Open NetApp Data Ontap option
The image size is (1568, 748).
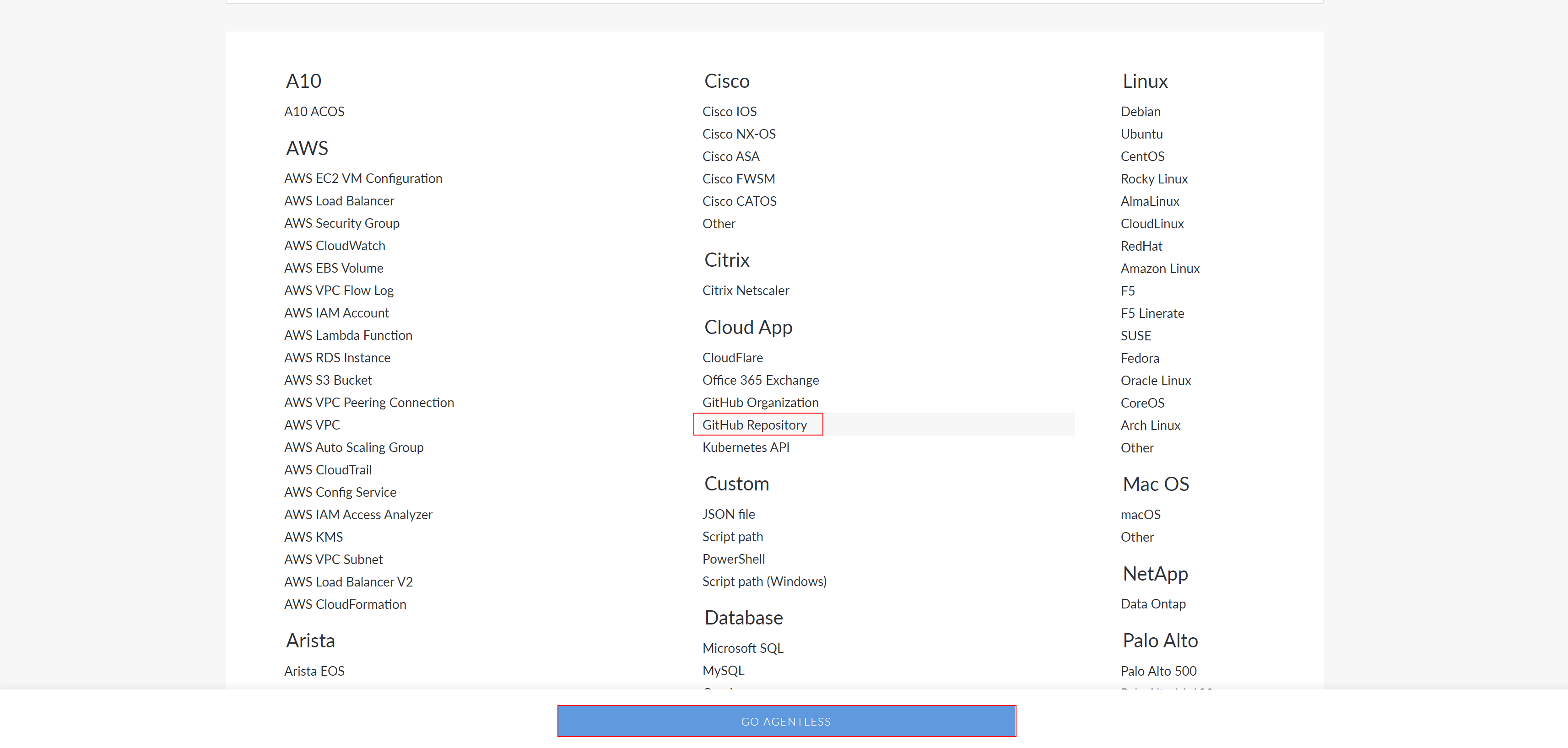pos(1153,604)
